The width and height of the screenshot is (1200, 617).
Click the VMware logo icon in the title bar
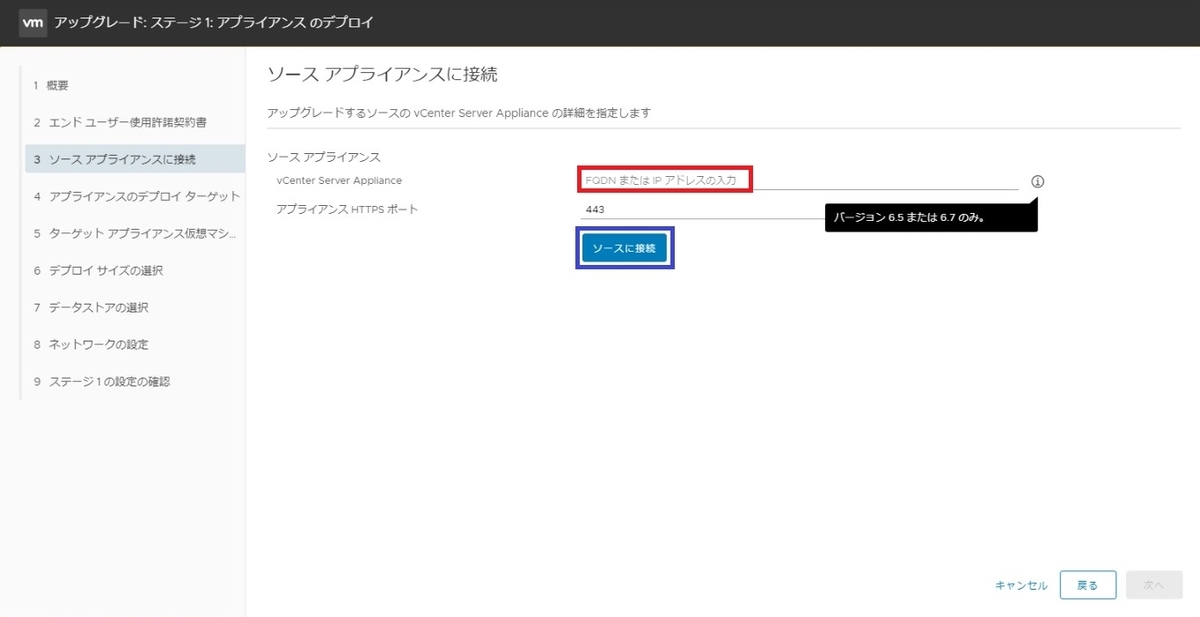tap(33, 22)
